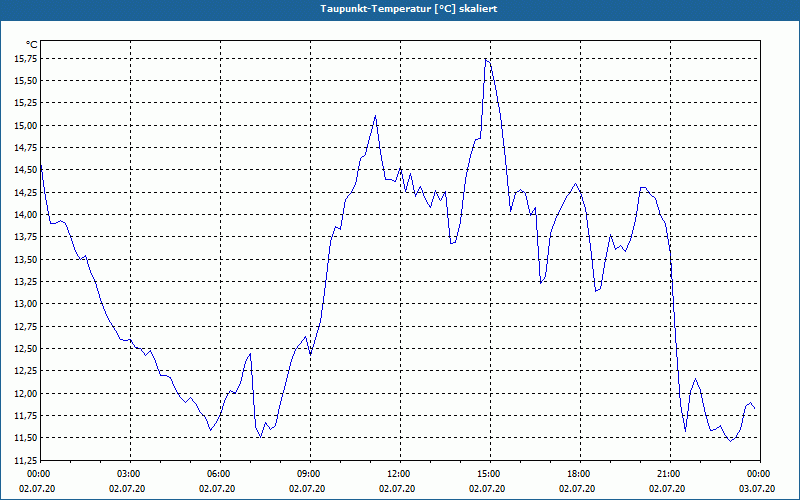Select the 03.07.20 date label
This screenshot has width=800, height=500.
(x=757, y=489)
